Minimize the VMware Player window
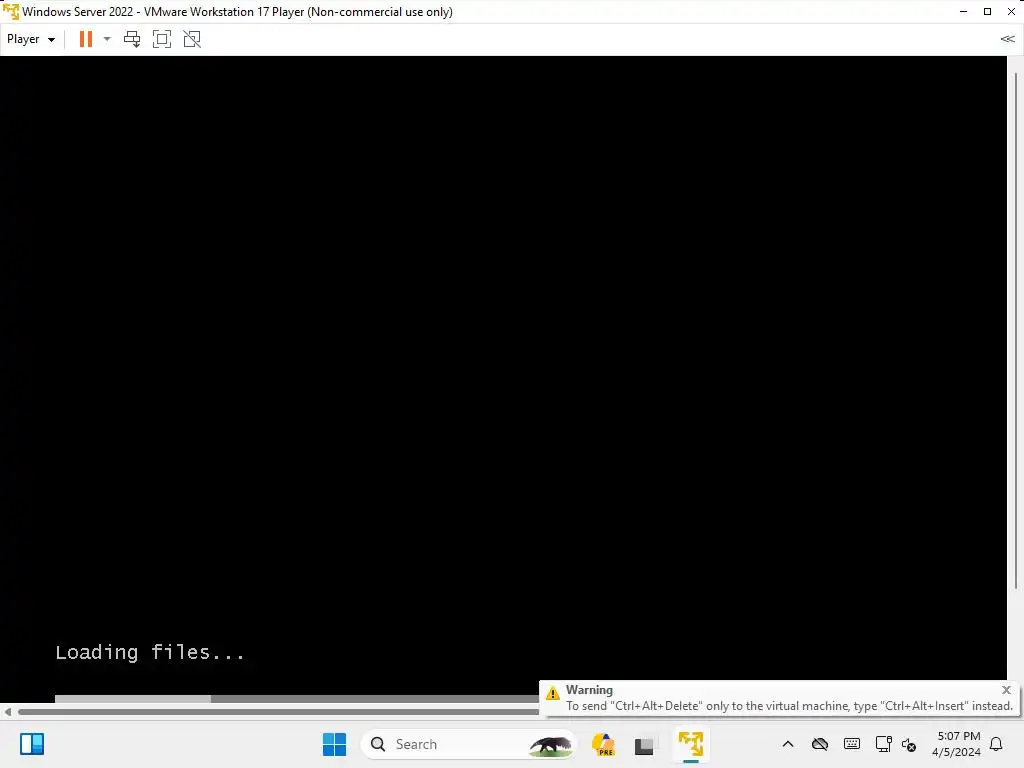The image size is (1024, 768). tap(963, 12)
